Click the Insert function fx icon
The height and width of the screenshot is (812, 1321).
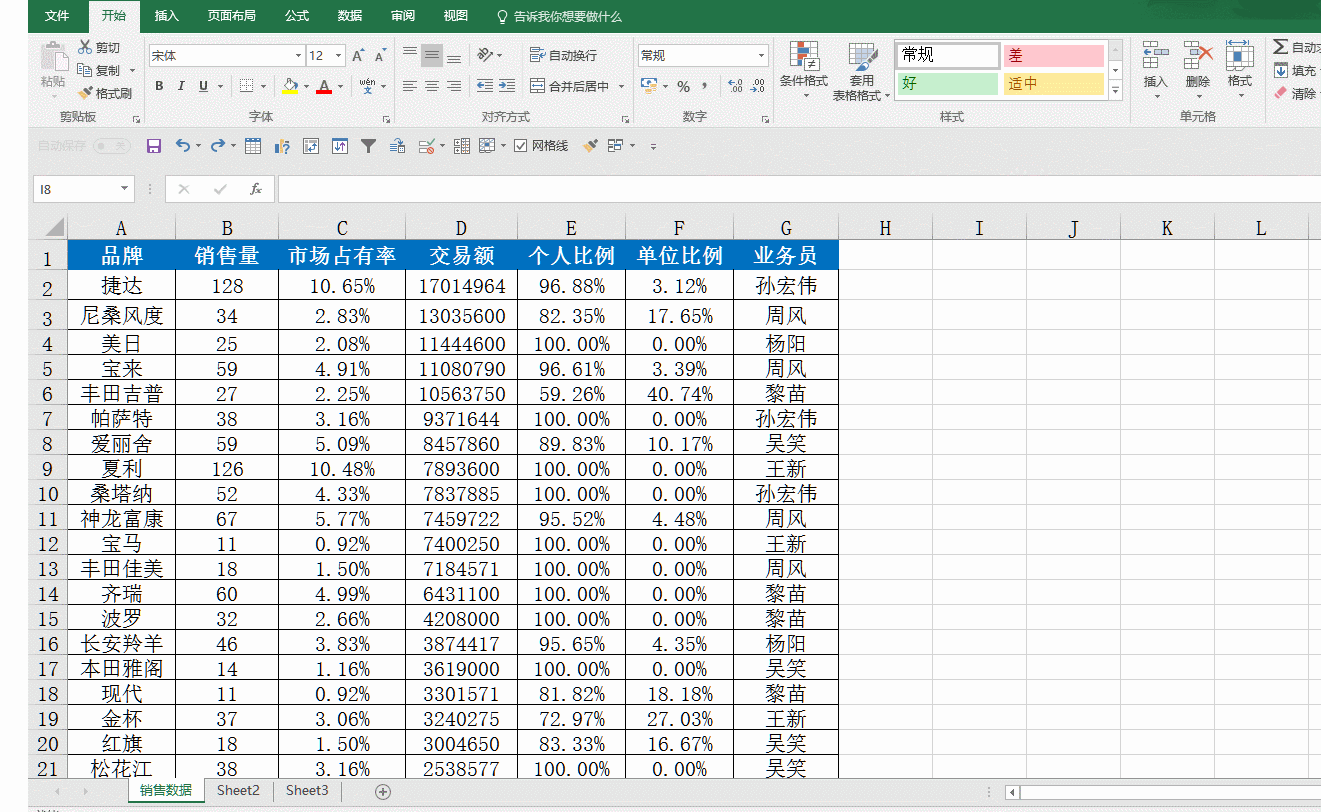[x=256, y=189]
